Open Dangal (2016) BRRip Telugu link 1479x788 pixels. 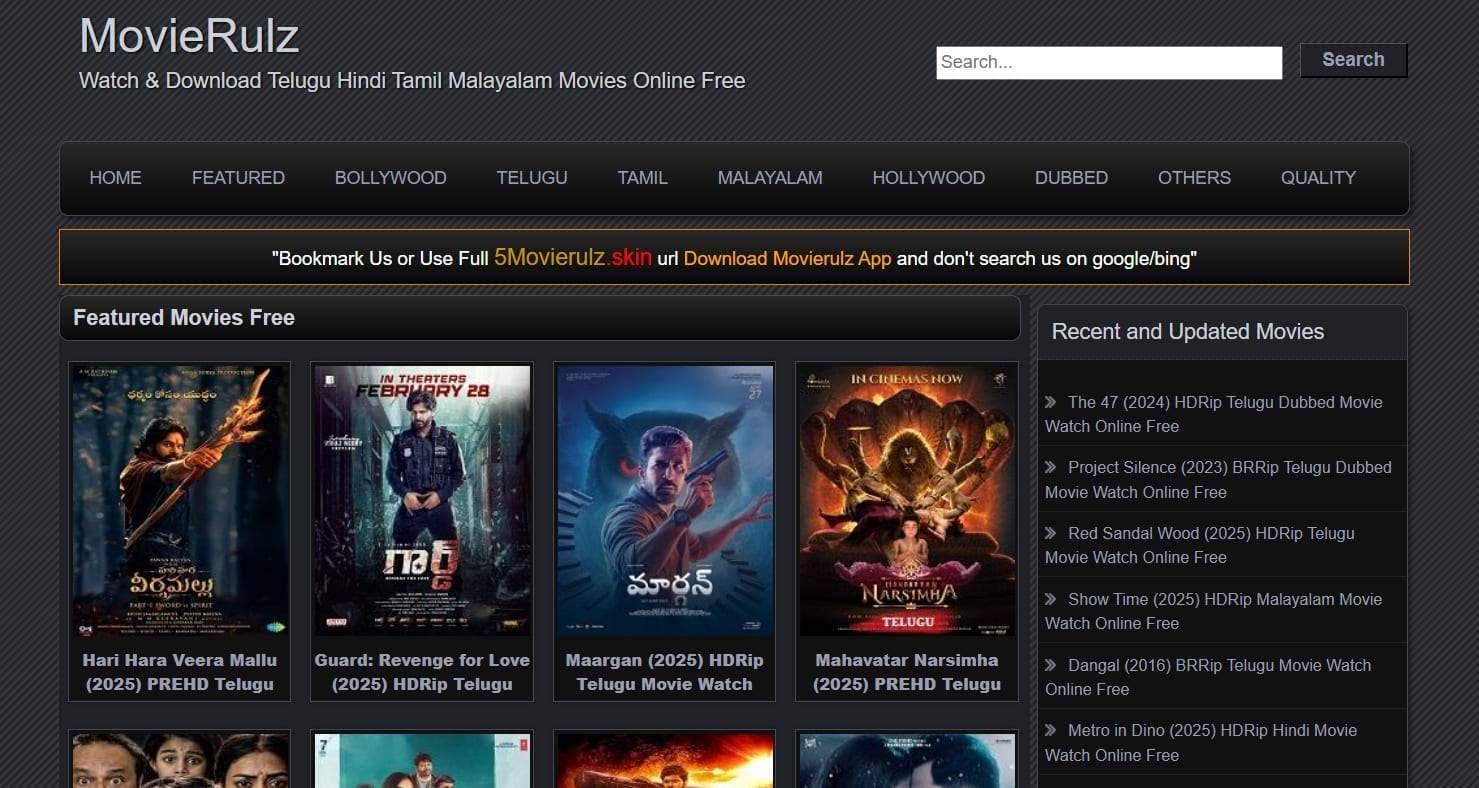click(1208, 677)
